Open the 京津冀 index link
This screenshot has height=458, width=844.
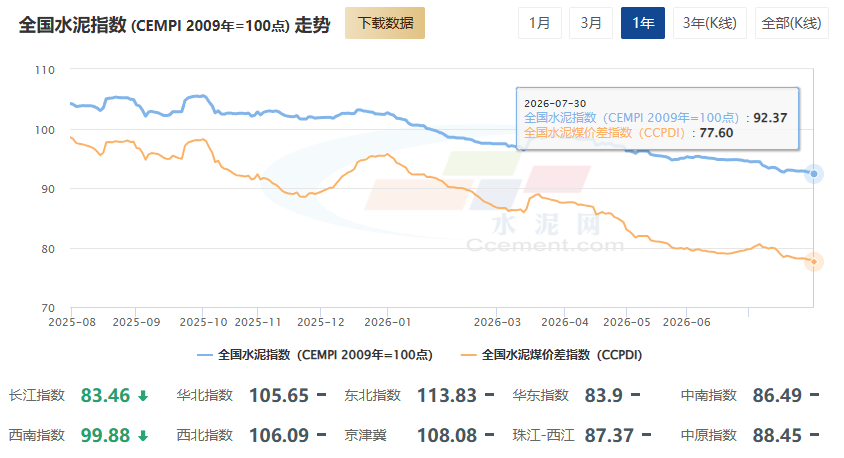[x=365, y=435]
